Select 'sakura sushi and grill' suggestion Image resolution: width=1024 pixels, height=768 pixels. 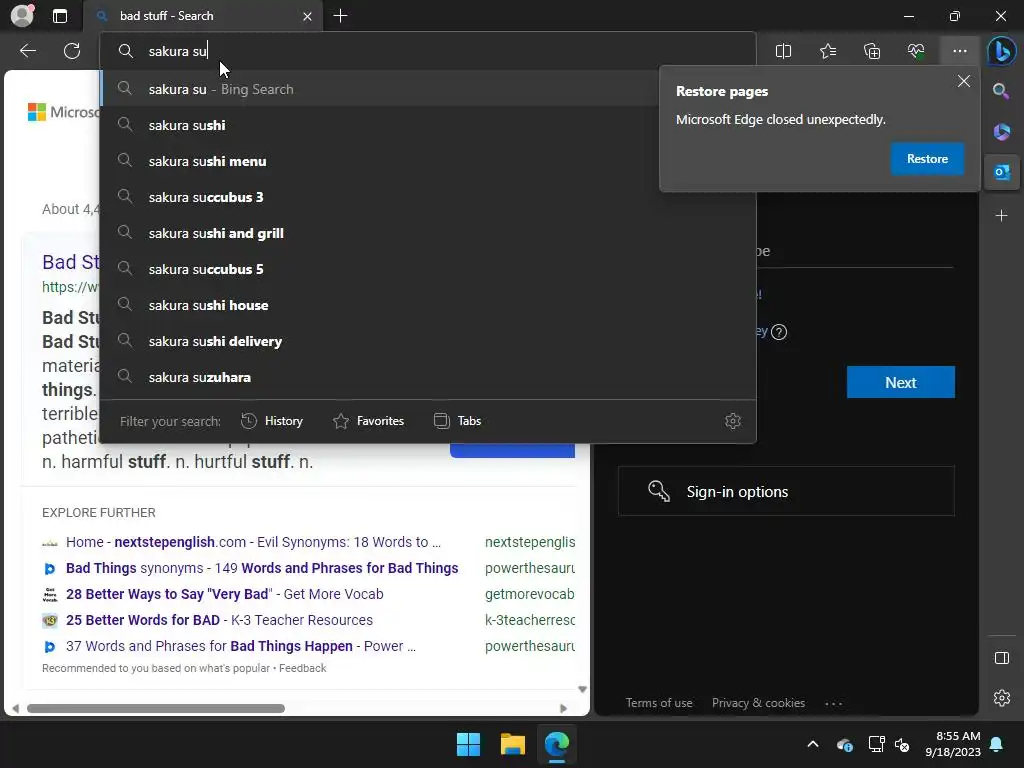point(428,233)
